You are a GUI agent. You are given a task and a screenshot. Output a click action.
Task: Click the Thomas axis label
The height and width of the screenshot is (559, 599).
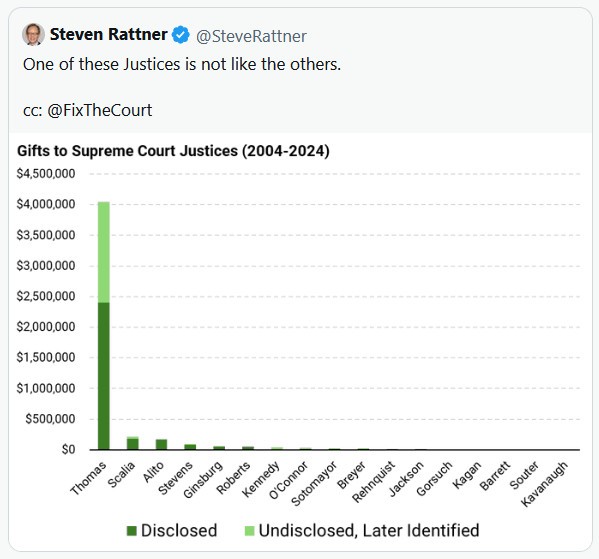88,478
